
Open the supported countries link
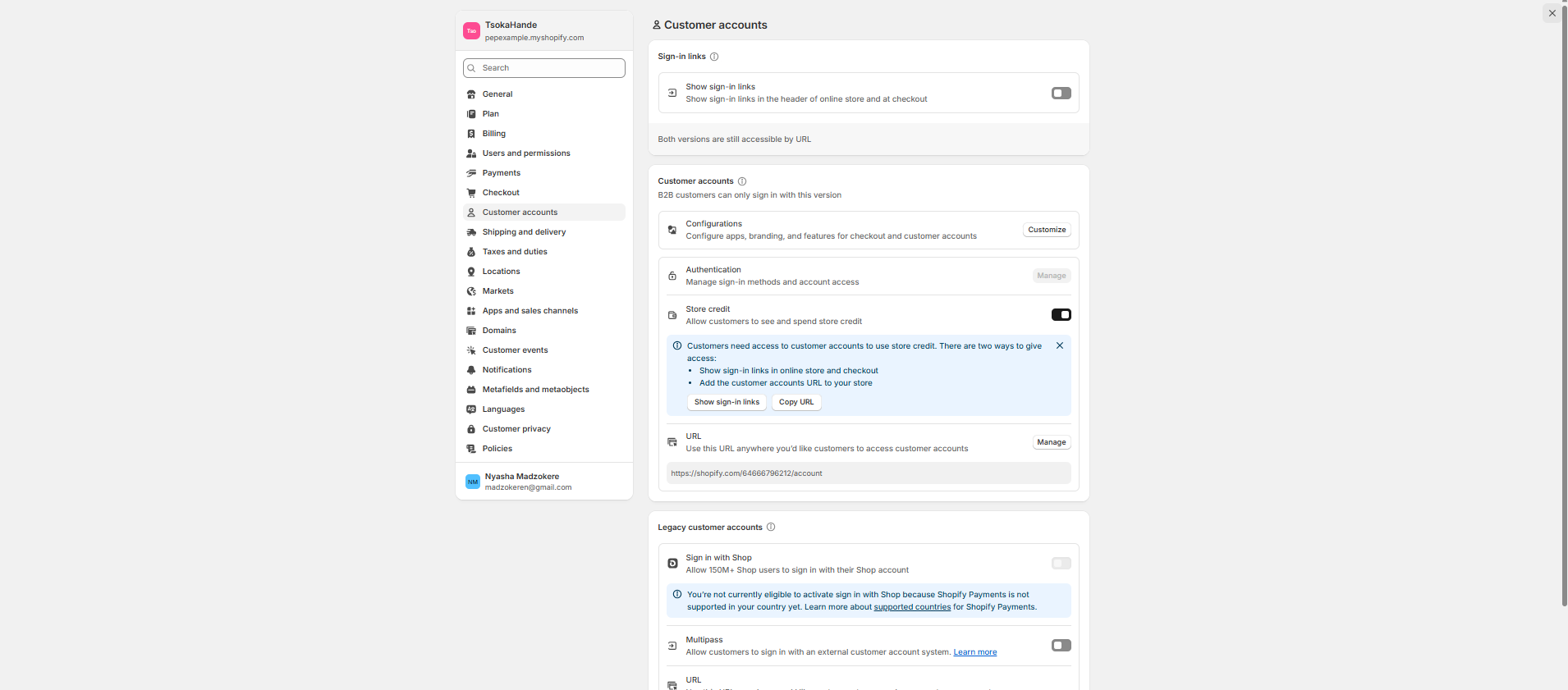(x=912, y=607)
